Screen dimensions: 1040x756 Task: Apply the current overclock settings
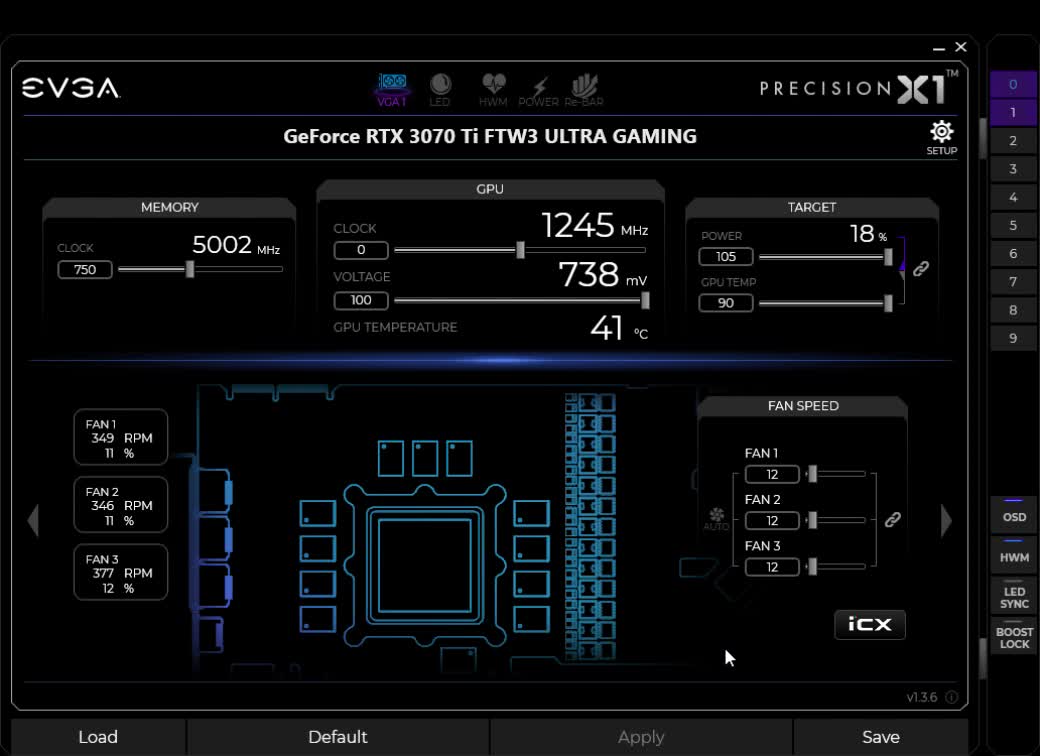click(641, 737)
